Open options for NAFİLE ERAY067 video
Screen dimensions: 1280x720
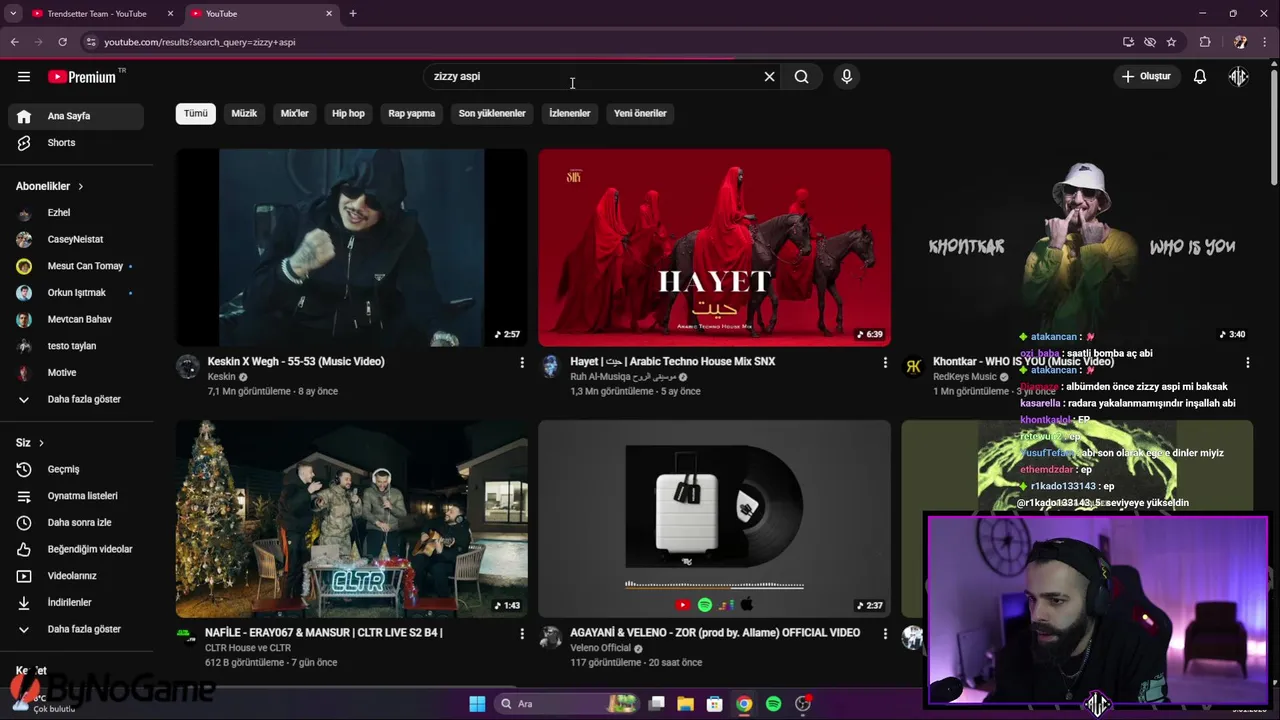[x=521, y=633]
